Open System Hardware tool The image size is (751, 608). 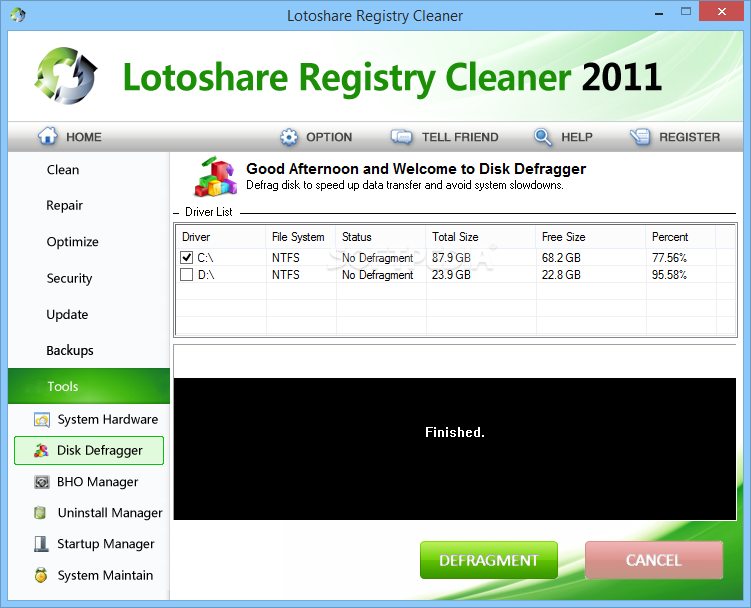[107, 420]
